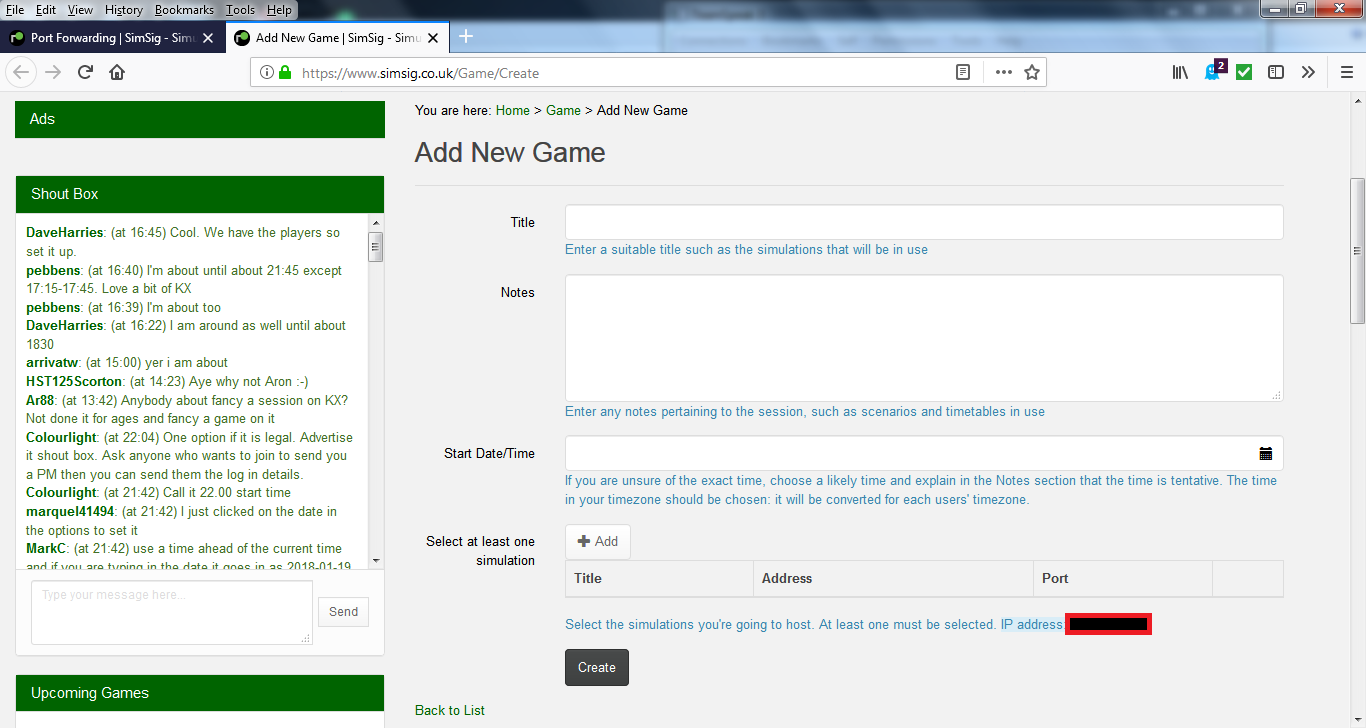Open the Tools menu
Screen dimensions: 1366x728
tap(240, 9)
